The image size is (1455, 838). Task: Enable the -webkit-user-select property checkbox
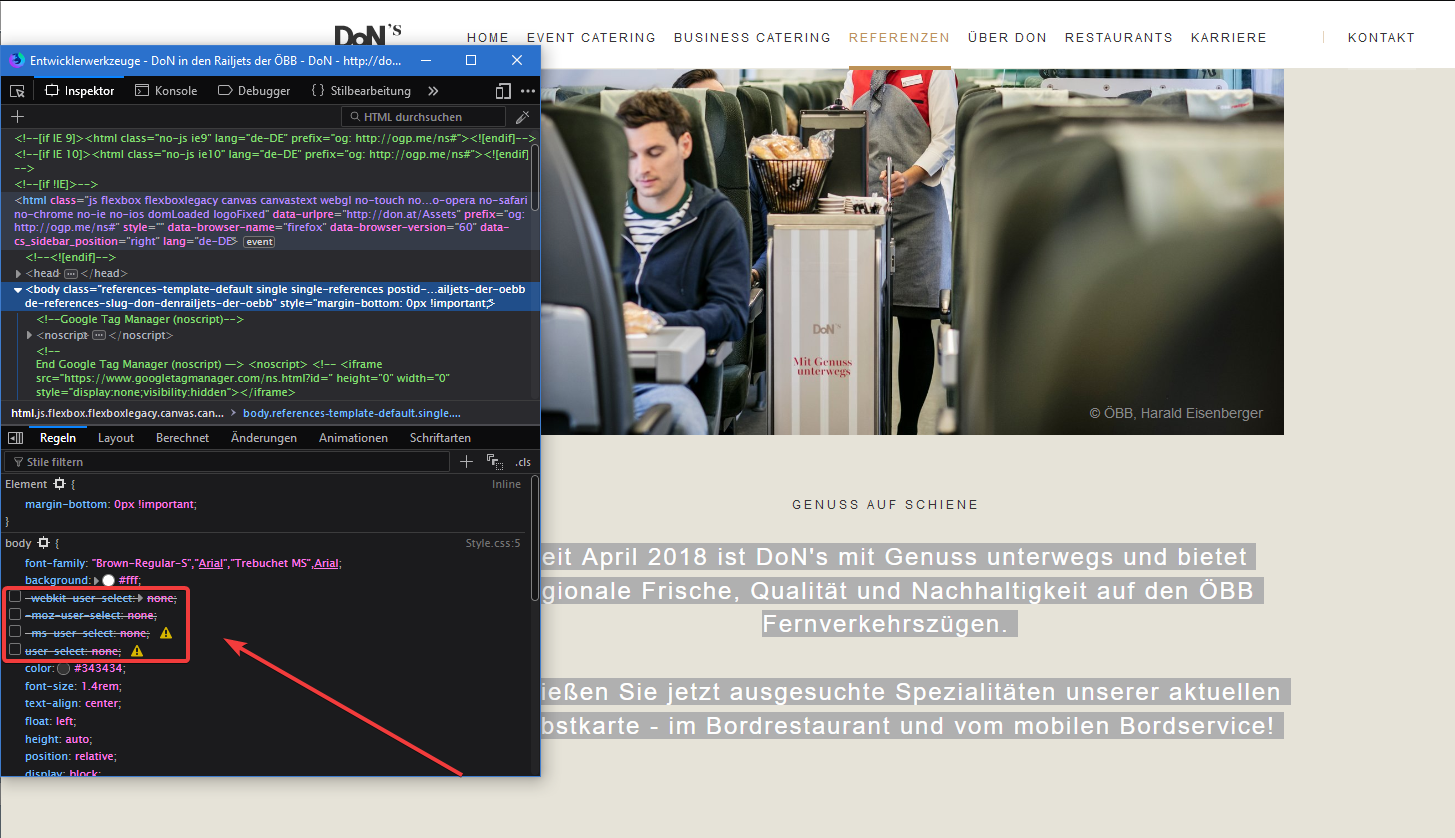point(15,597)
